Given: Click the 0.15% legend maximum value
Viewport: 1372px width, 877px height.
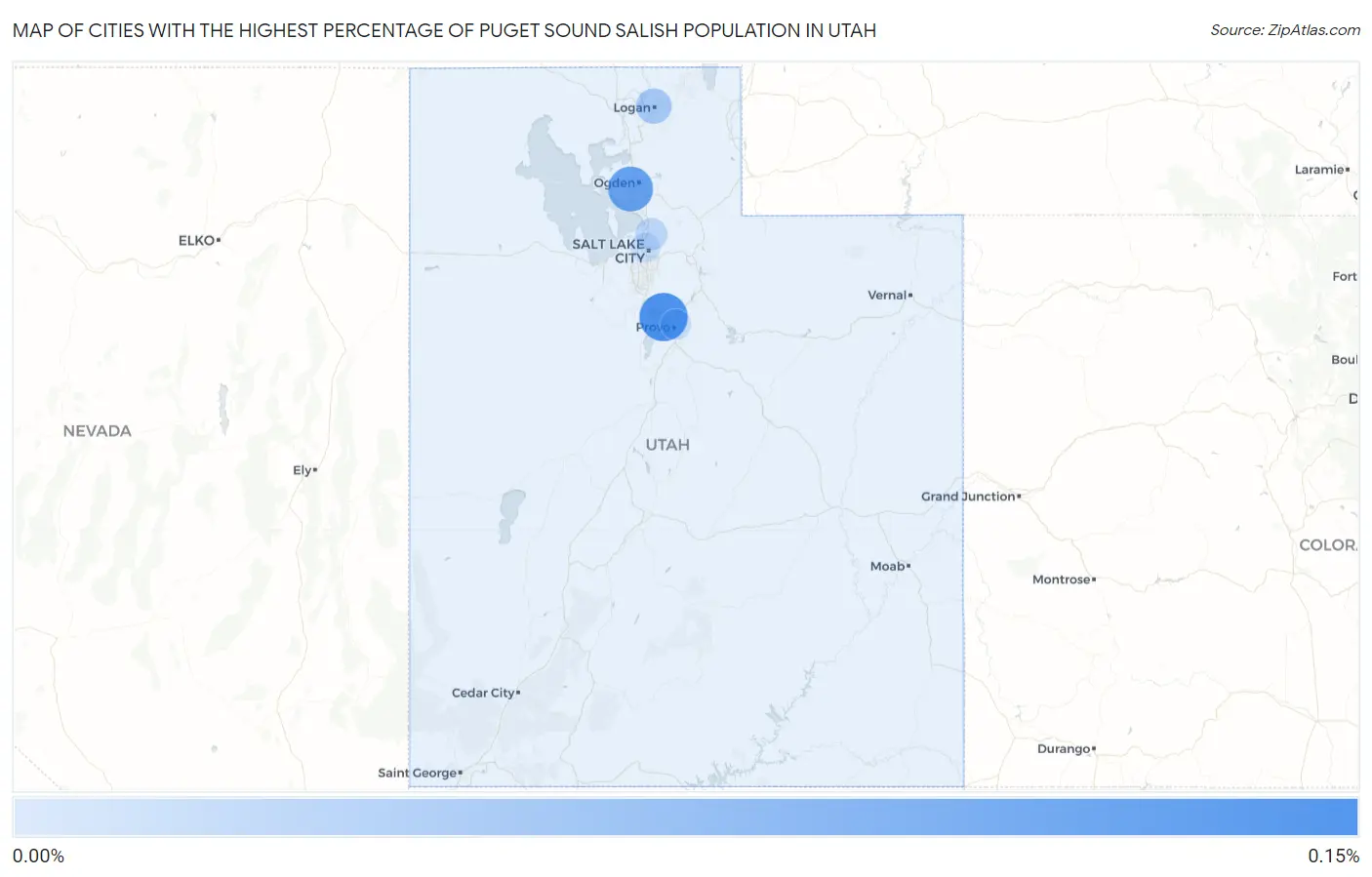Looking at the screenshot, I should pos(1333,857).
